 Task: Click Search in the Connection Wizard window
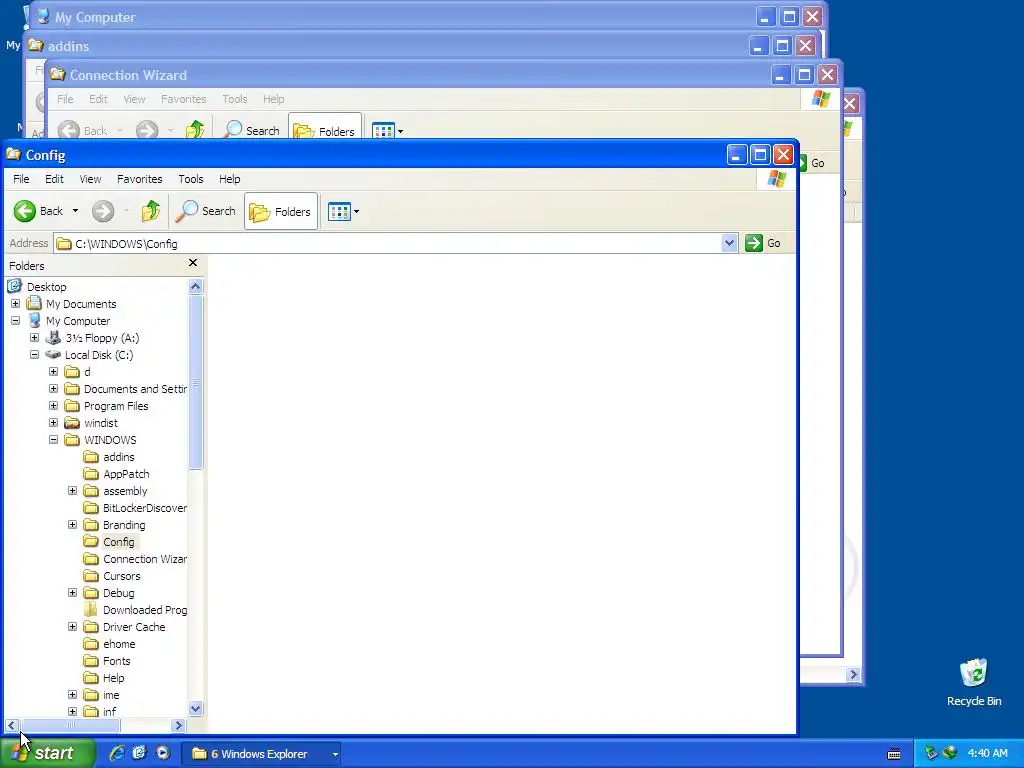click(x=251, y=130)
